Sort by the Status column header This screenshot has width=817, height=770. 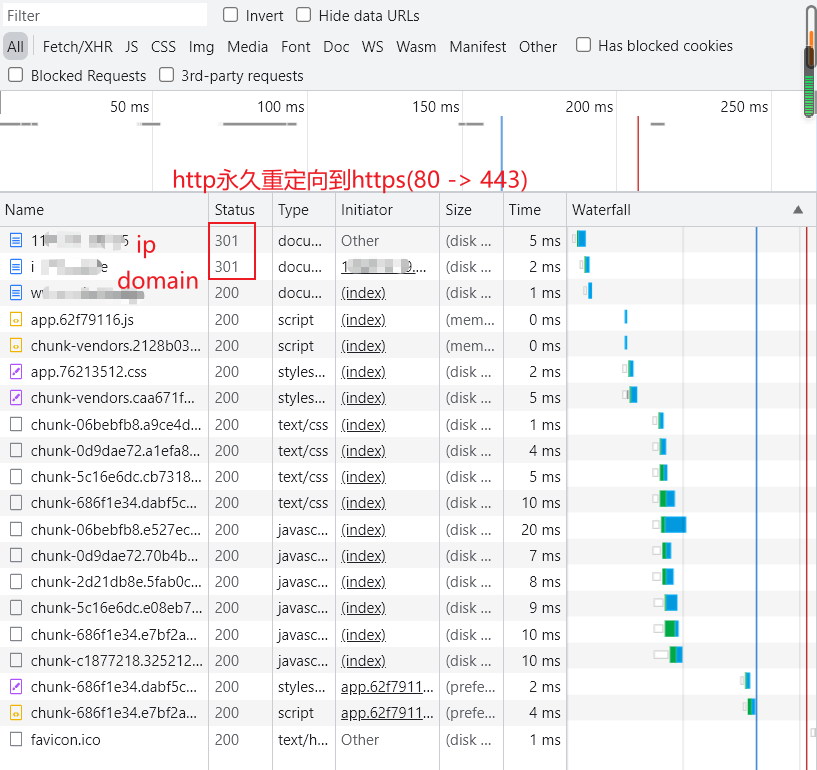pyautogui.click(x=240, y=209)
